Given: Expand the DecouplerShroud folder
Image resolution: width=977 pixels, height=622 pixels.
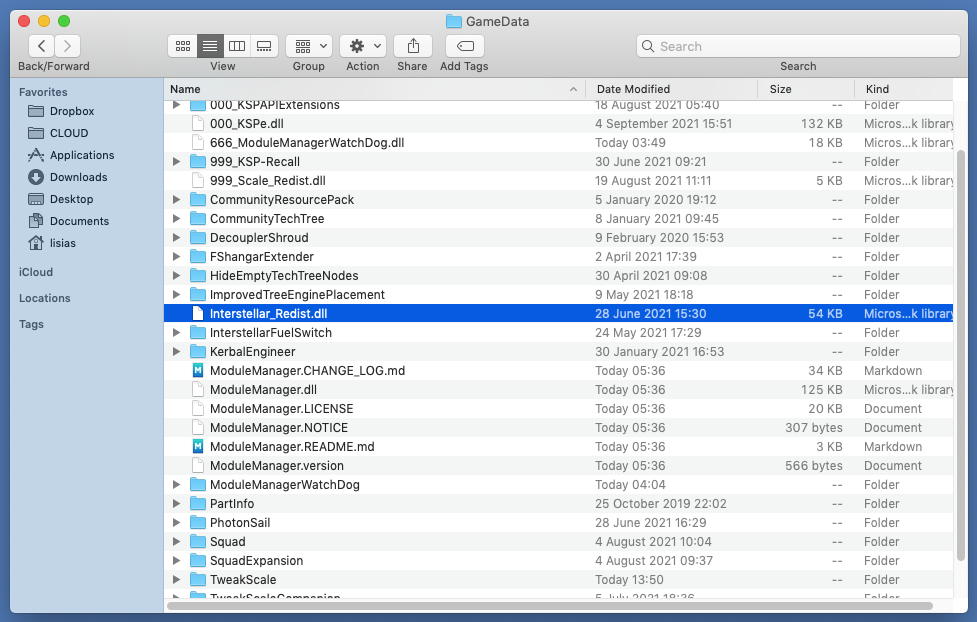Looking at the screenshot, I should pyautogui.click(x=176, y=237).
